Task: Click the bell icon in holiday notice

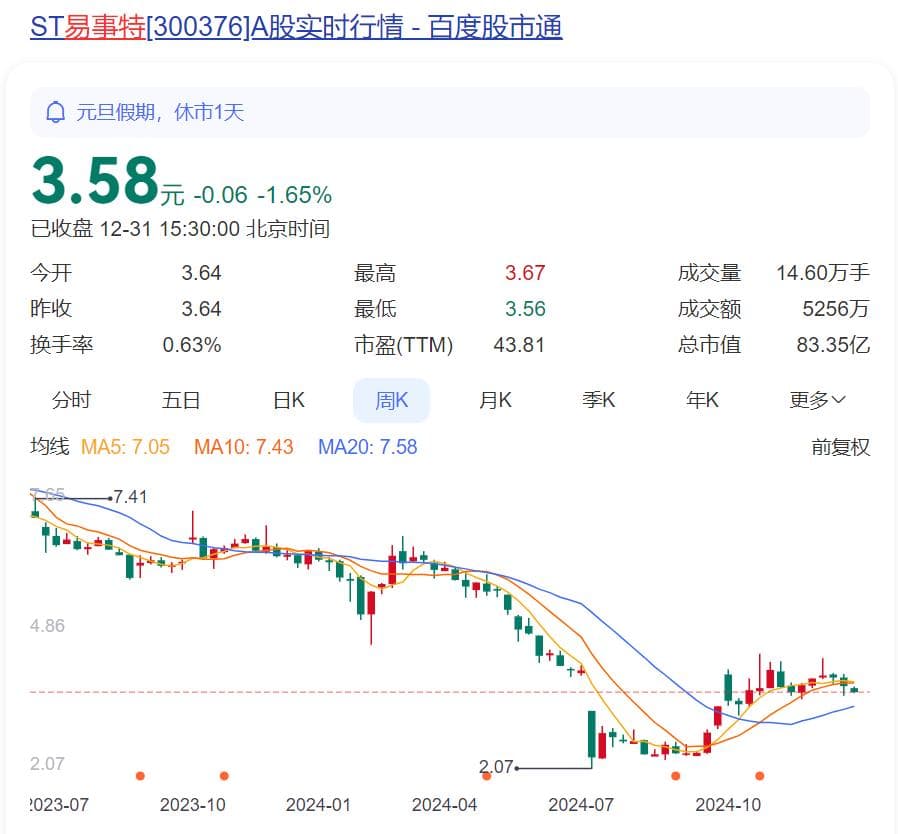Action: [x=56, y=112]
